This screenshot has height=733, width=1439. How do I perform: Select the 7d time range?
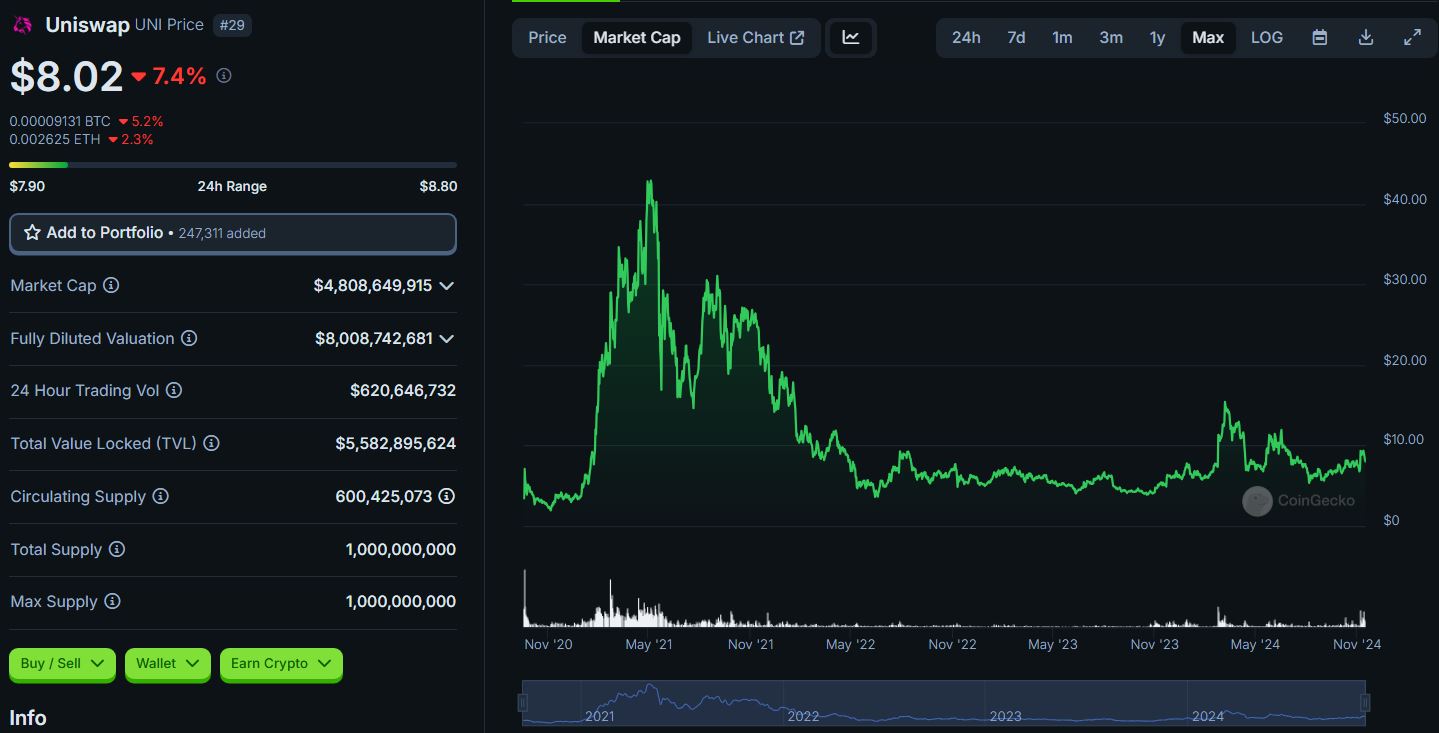click(x=1016, y=37)
